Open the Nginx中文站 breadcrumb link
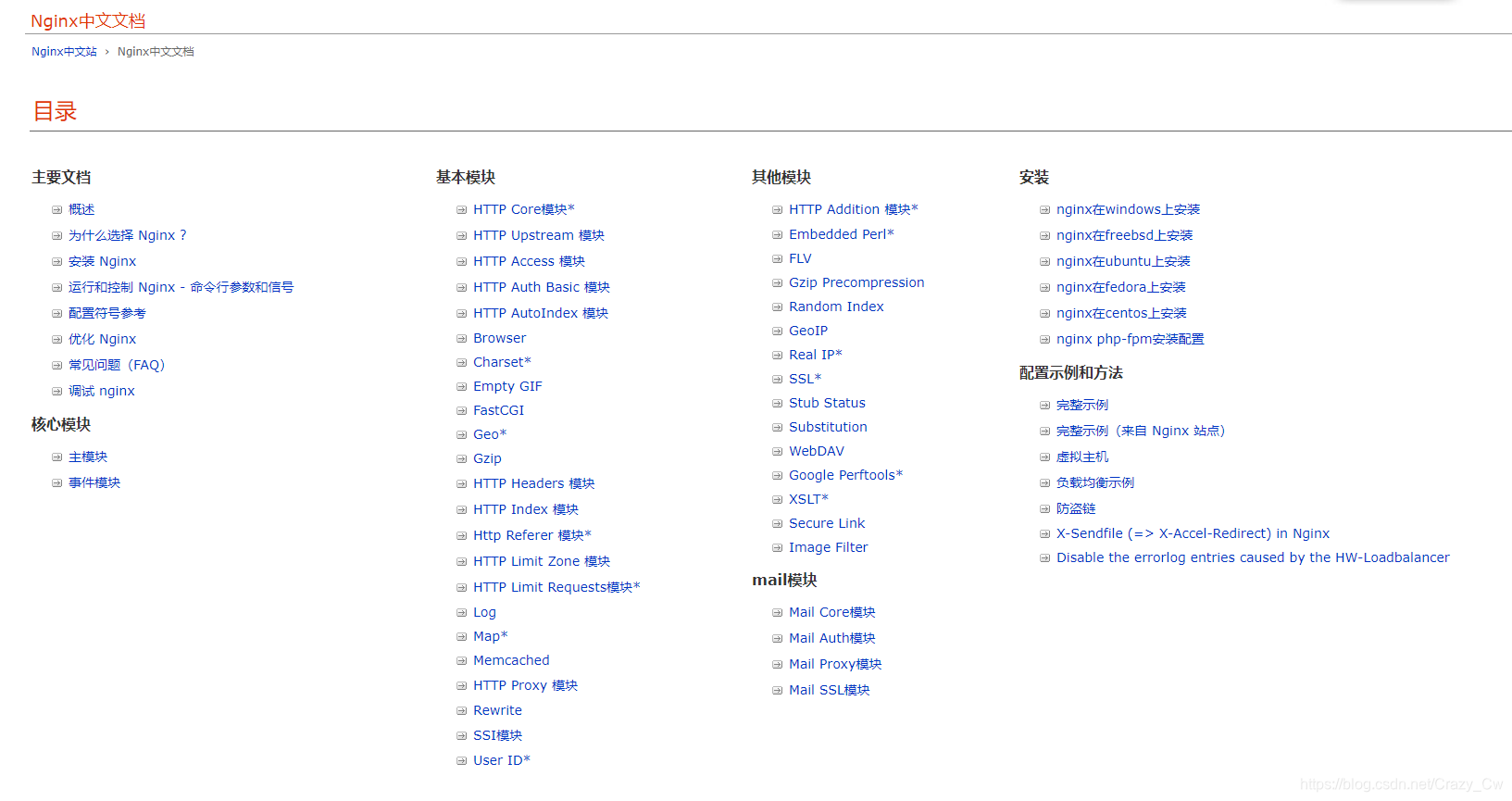The height and width of the screenshot is (801, 1512). click(x=64, y=52)
